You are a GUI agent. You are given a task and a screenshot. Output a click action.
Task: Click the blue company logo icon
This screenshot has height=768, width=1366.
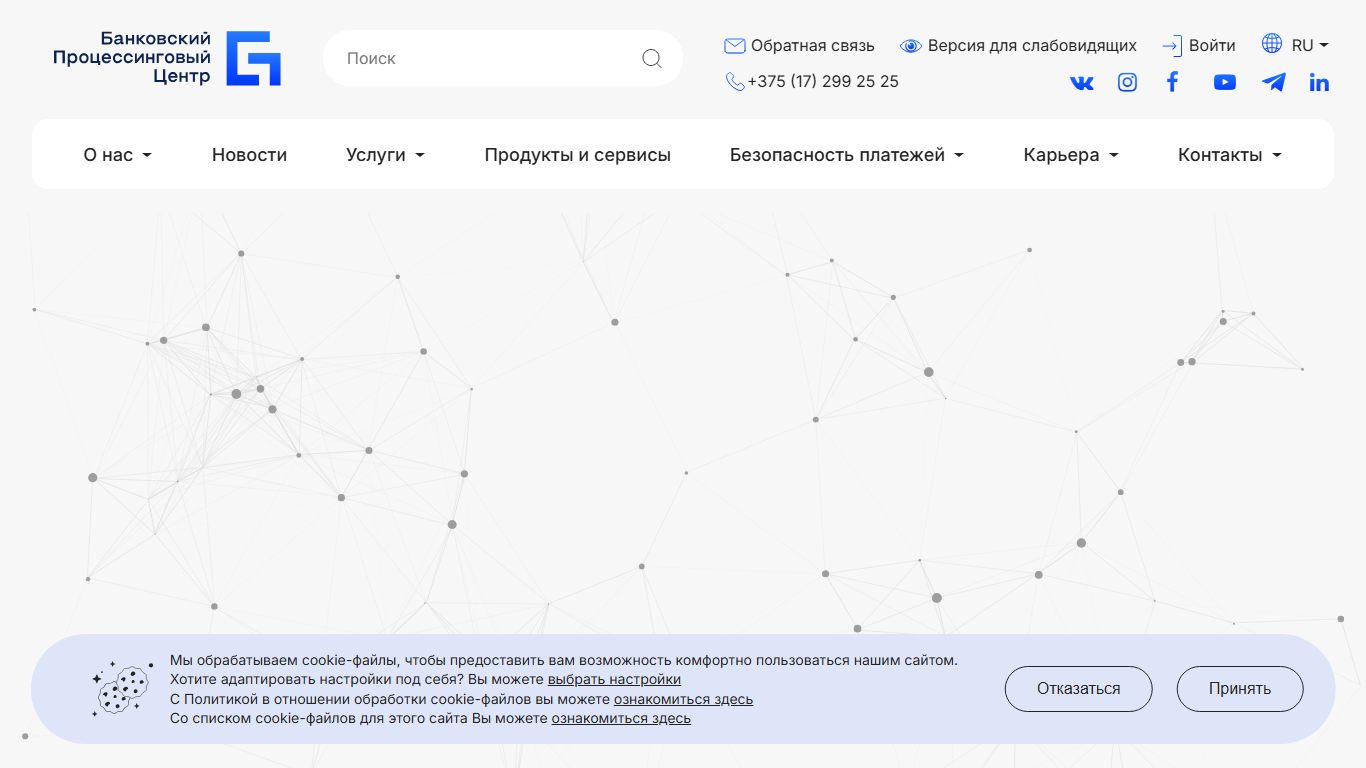point(253,58)
